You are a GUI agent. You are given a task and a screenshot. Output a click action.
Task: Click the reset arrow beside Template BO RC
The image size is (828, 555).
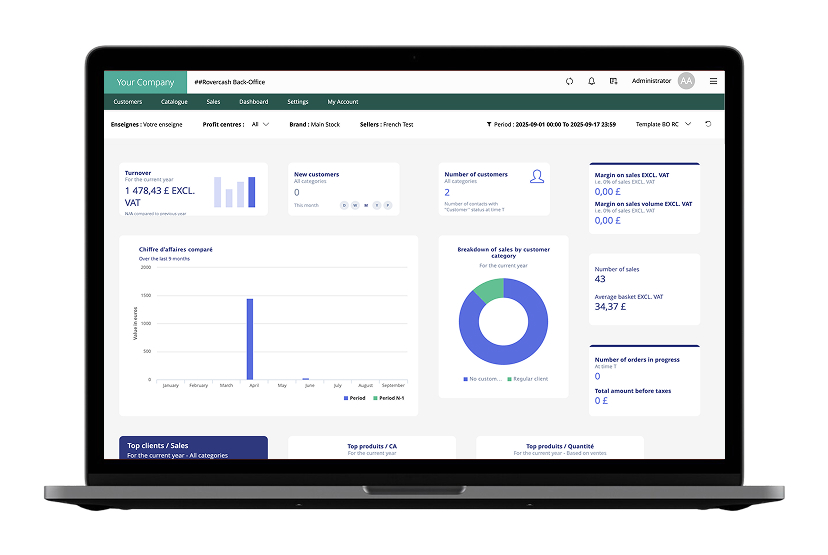708,124
